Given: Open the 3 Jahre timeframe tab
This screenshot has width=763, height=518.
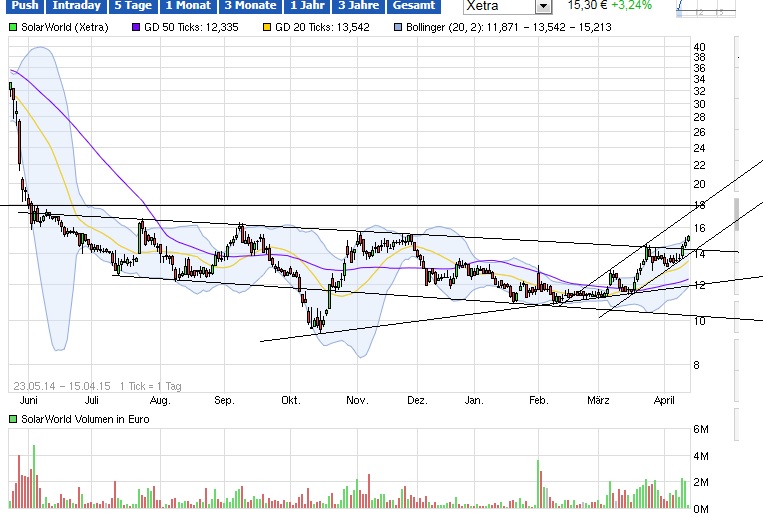Looking at the screenshot, I should [358, 6].
